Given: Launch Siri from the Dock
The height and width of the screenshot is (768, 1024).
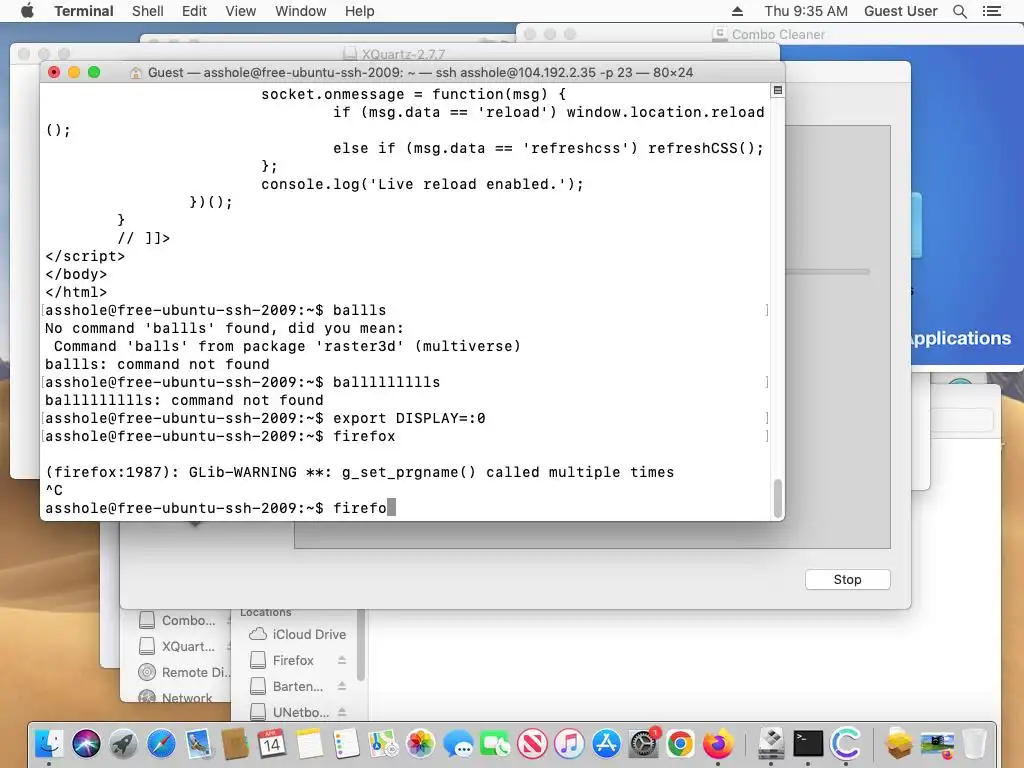Looking at the screenshot, I should click(x=86, y=743).
